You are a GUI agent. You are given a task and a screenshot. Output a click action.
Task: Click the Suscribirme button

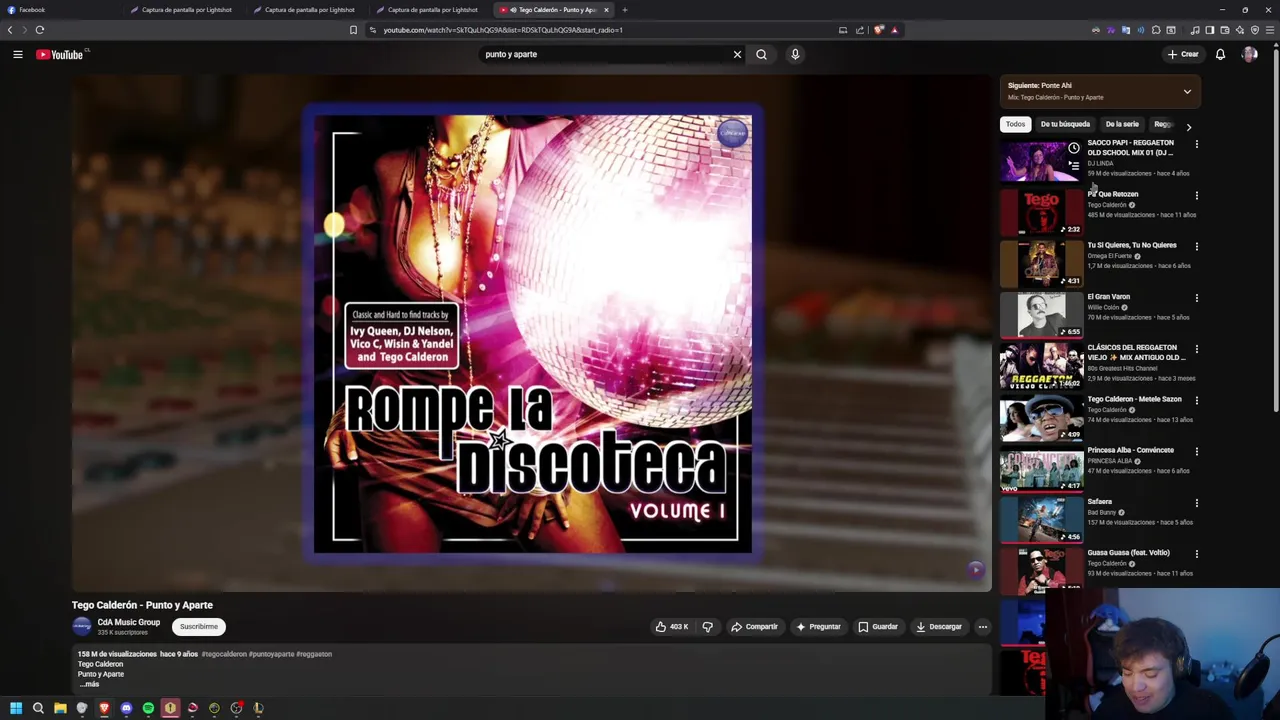[199, 627]
